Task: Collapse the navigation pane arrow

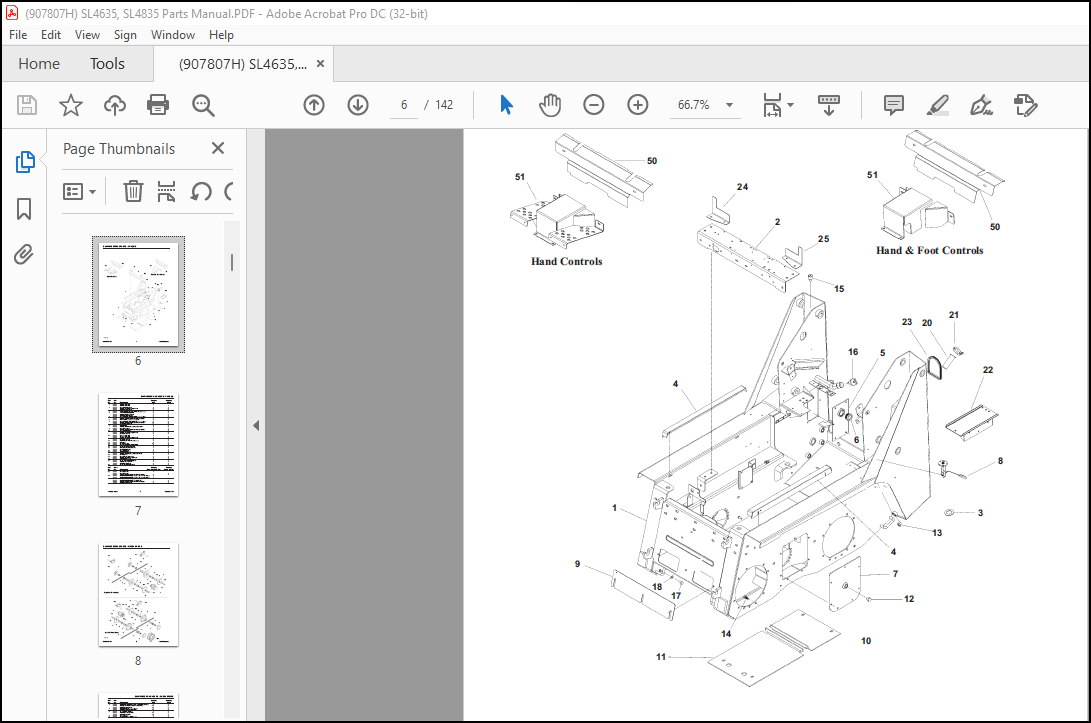Action: [x=256, y=425]
